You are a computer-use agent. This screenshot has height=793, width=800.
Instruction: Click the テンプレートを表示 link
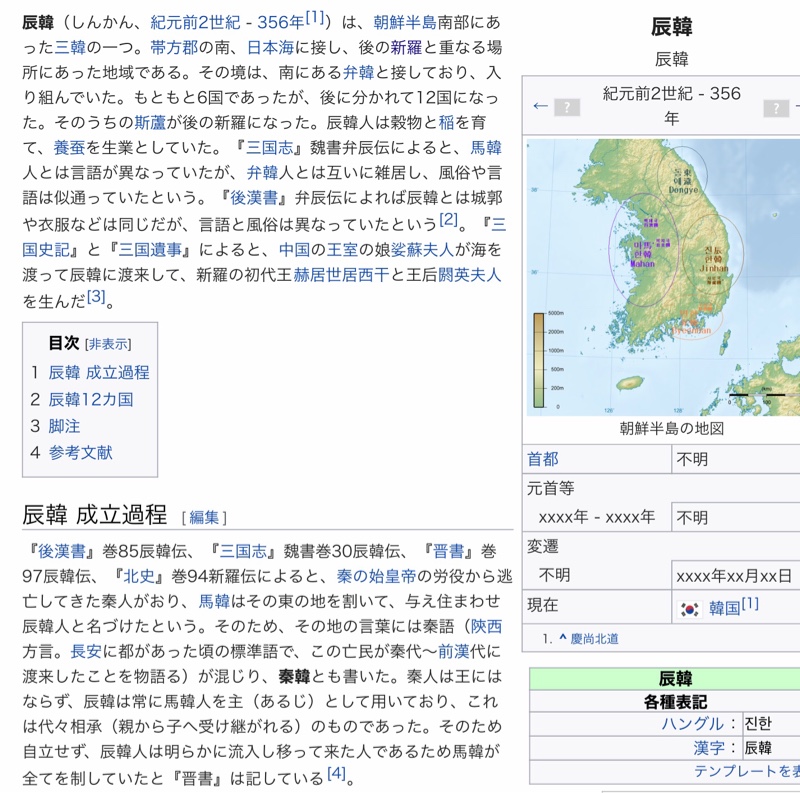click(x=746, y=771)
